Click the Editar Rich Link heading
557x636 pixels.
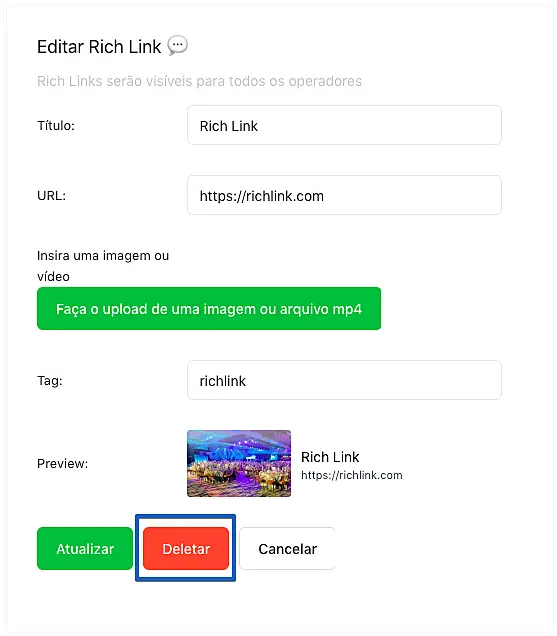click(x=99, y=47)
